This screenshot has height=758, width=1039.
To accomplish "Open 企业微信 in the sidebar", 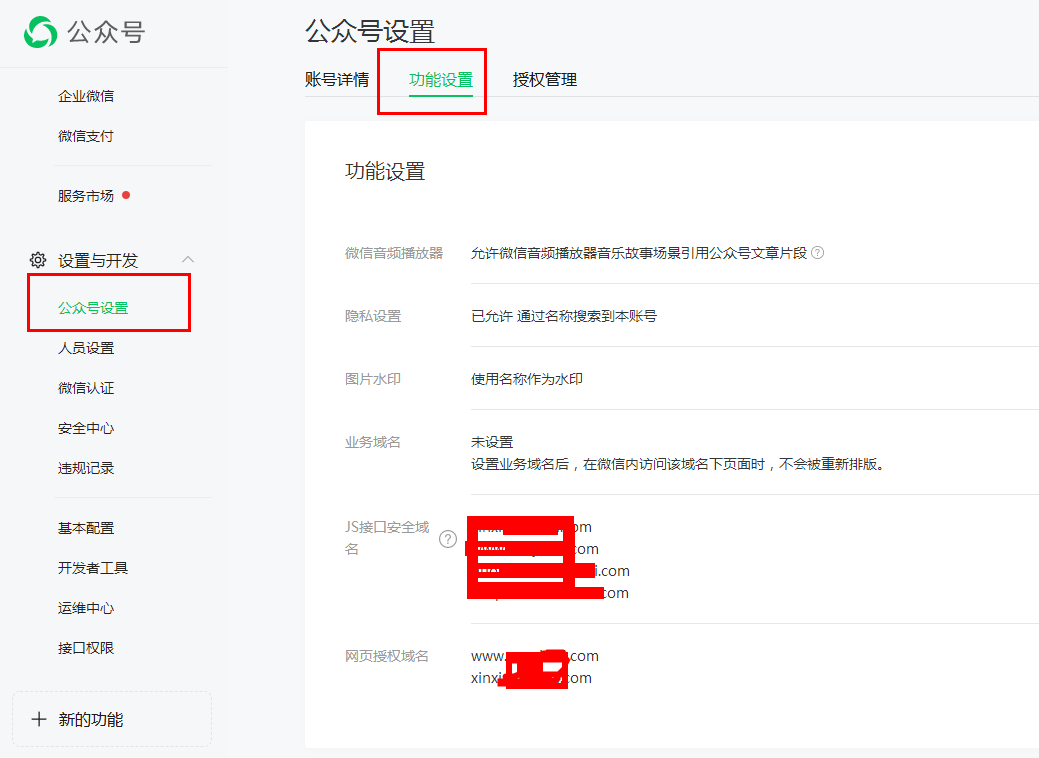I will pos(86,96).
